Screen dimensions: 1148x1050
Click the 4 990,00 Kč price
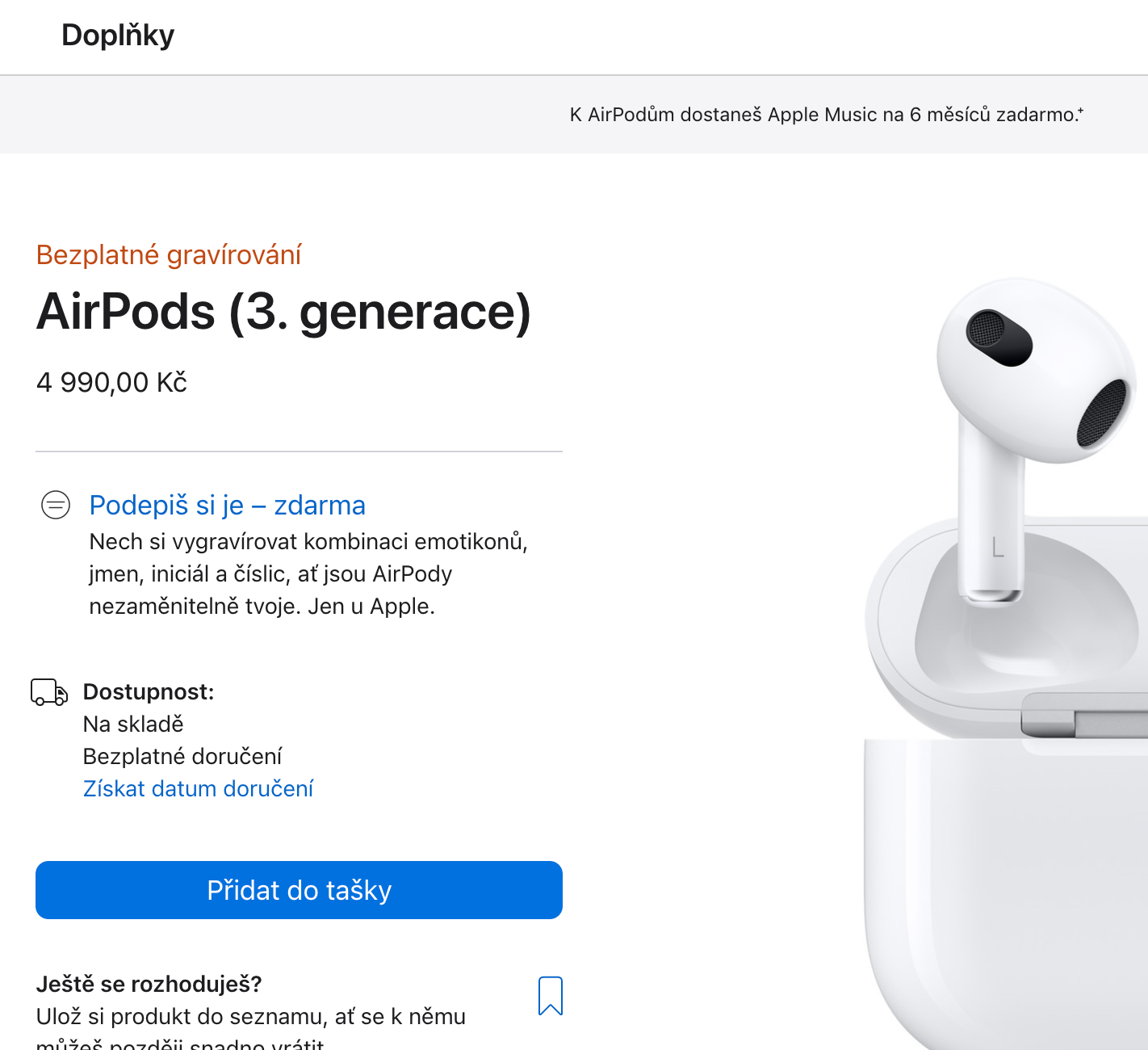coord(111,383)
